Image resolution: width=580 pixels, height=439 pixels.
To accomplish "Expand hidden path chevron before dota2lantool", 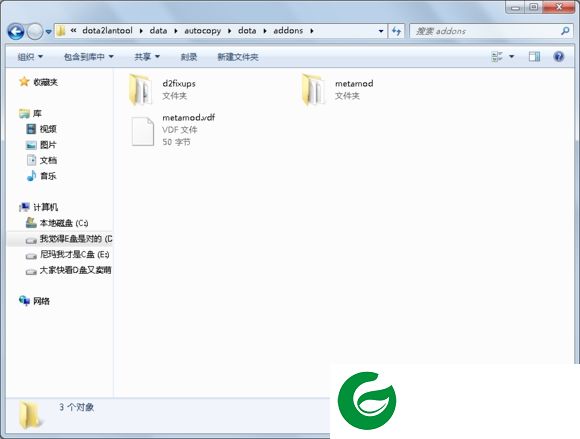I will 73,31.
